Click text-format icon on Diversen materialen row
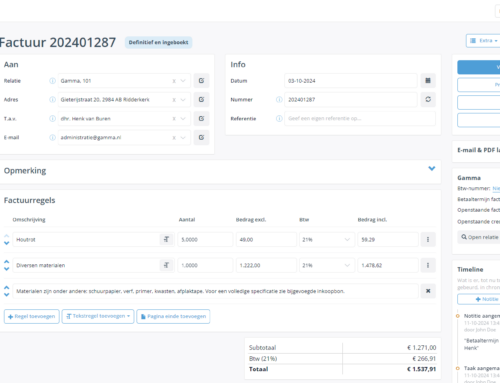 (x=166, y=265)
